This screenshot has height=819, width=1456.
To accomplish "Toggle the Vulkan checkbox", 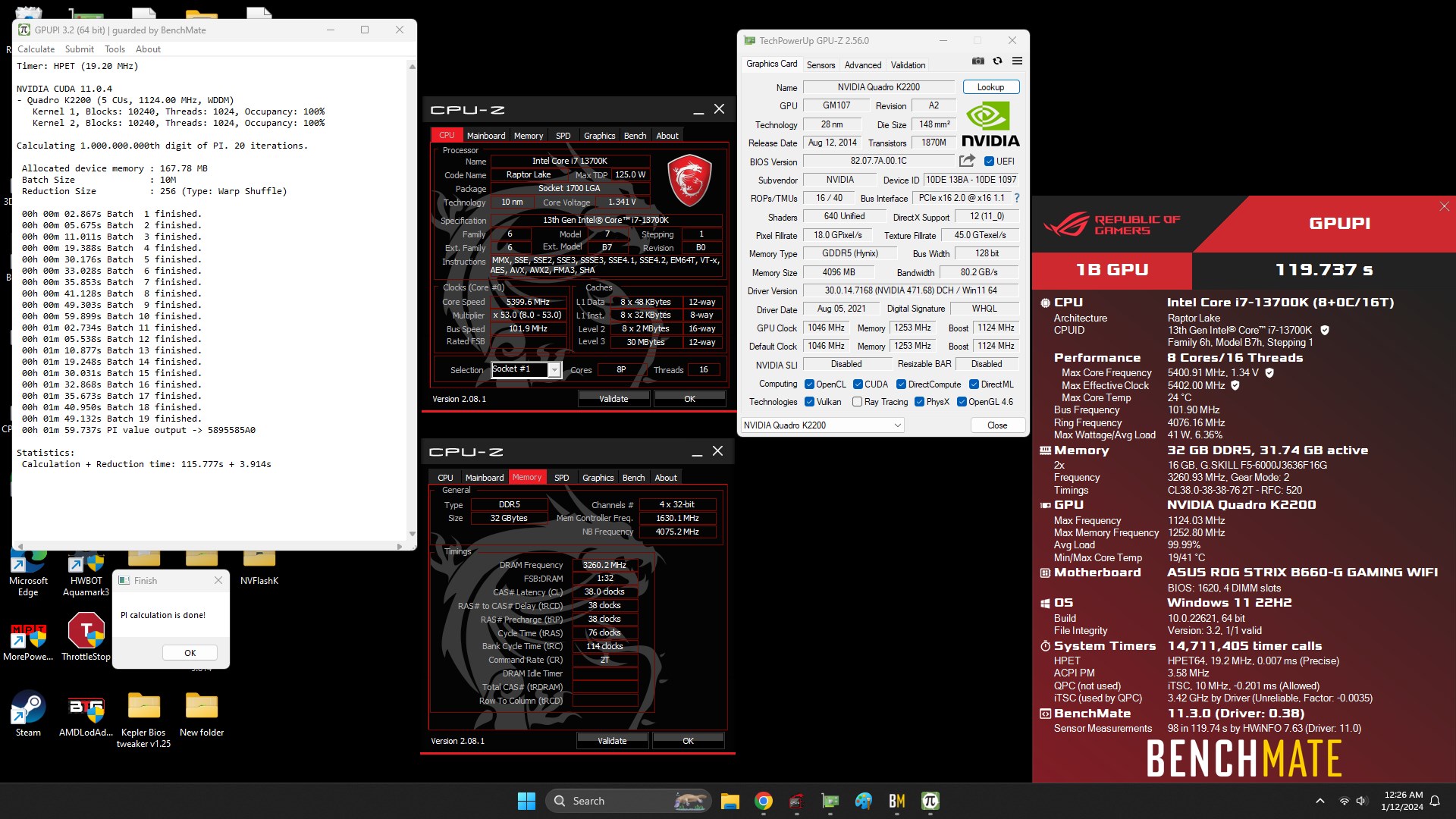I will (809, 402).
